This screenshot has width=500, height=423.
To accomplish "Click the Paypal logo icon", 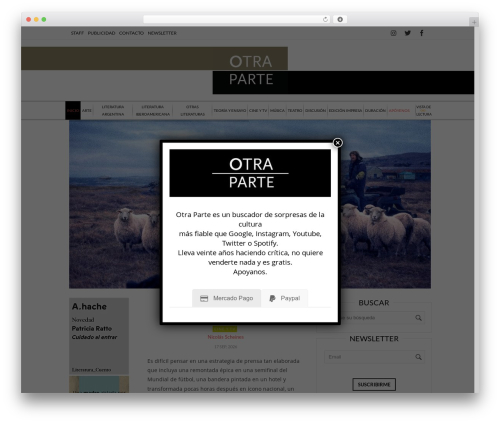I will click(x=272, y=298).
